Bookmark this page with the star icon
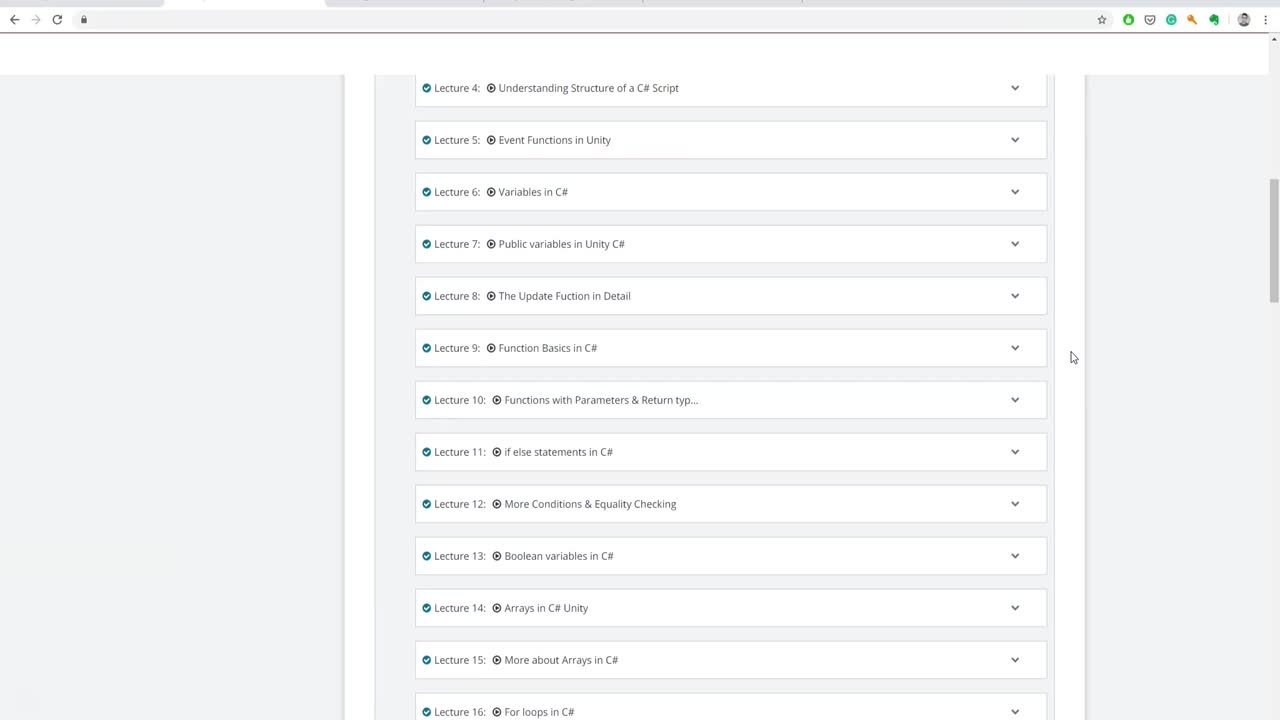1280x720 pixels. tap(1102, 19)
